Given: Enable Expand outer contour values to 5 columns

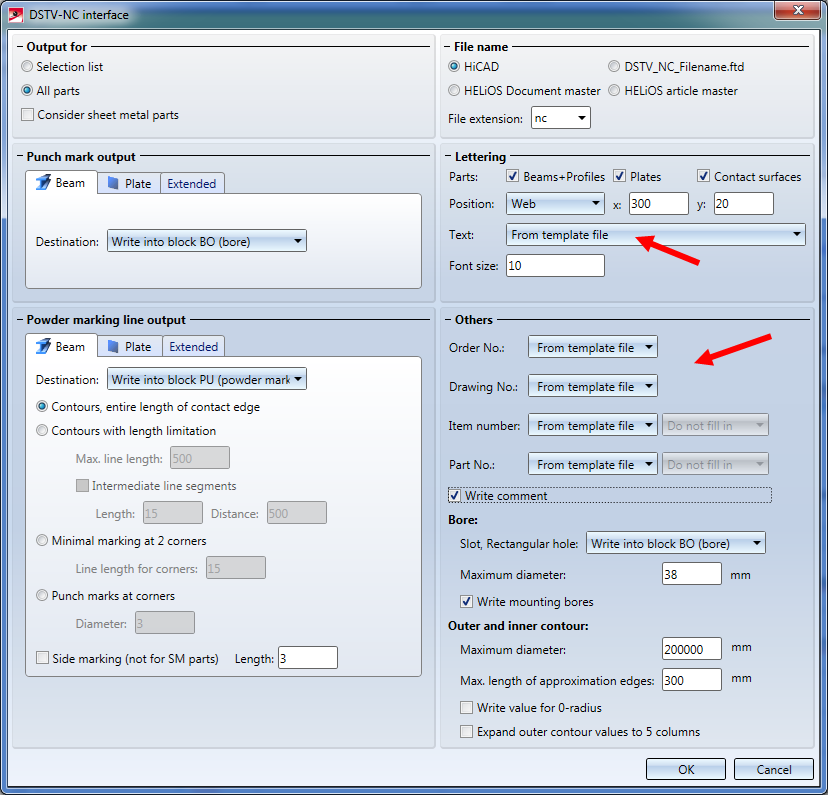Looking at the screenshot, I should click(466, 731).
